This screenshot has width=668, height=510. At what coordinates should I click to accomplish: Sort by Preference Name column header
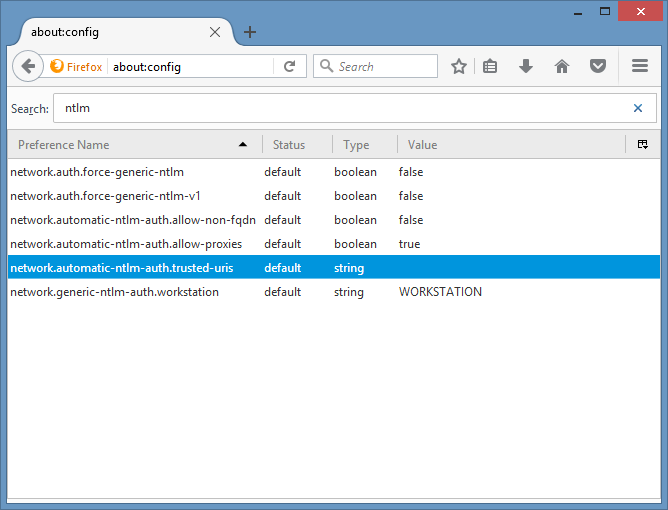click(135, 145)
